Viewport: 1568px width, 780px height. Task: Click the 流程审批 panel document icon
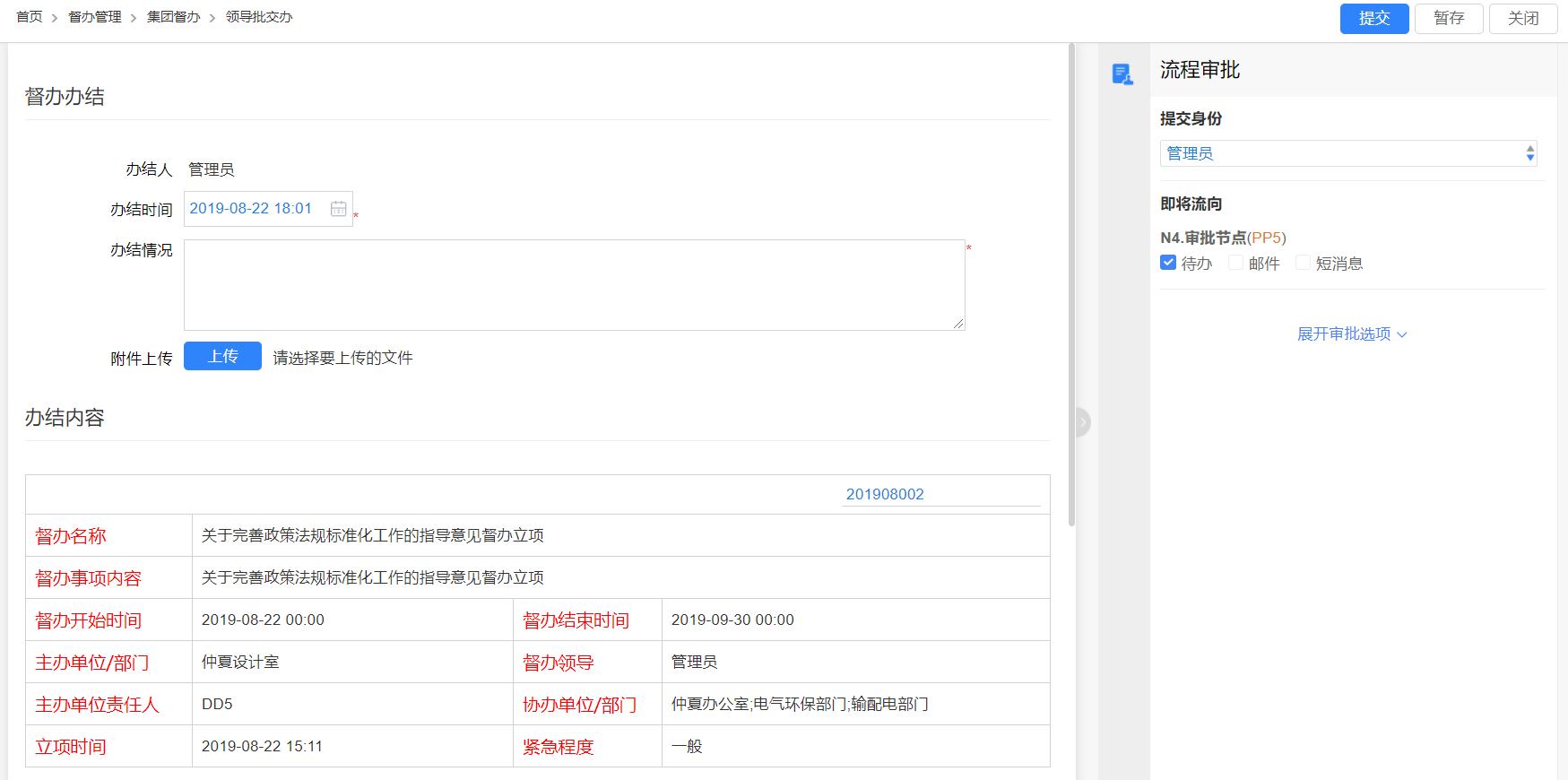1122,74
